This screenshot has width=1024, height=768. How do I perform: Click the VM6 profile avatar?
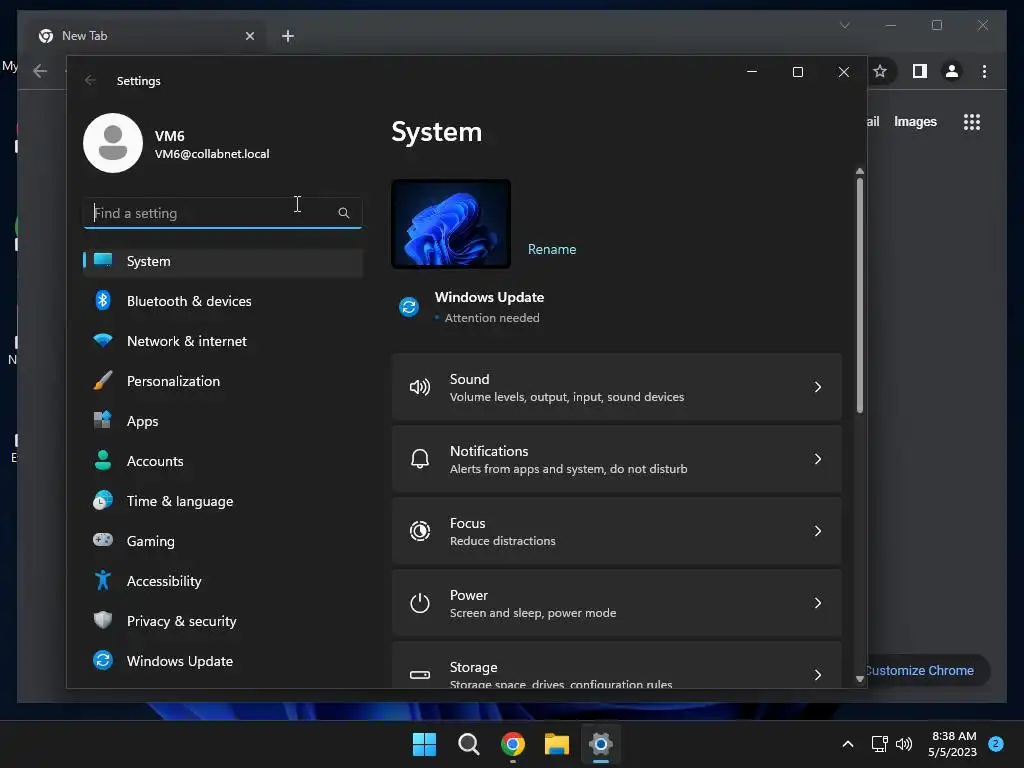[x=113, y=143]
